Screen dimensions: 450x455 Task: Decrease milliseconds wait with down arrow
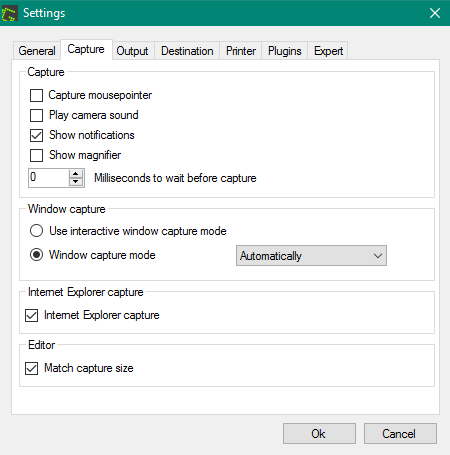click(76, 182)
